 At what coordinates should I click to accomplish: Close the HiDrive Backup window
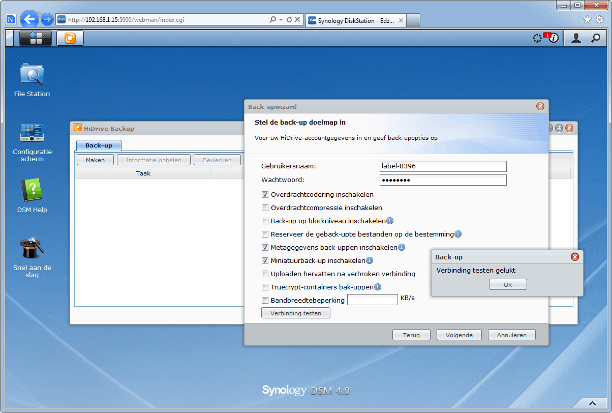[x=569, y=128]
